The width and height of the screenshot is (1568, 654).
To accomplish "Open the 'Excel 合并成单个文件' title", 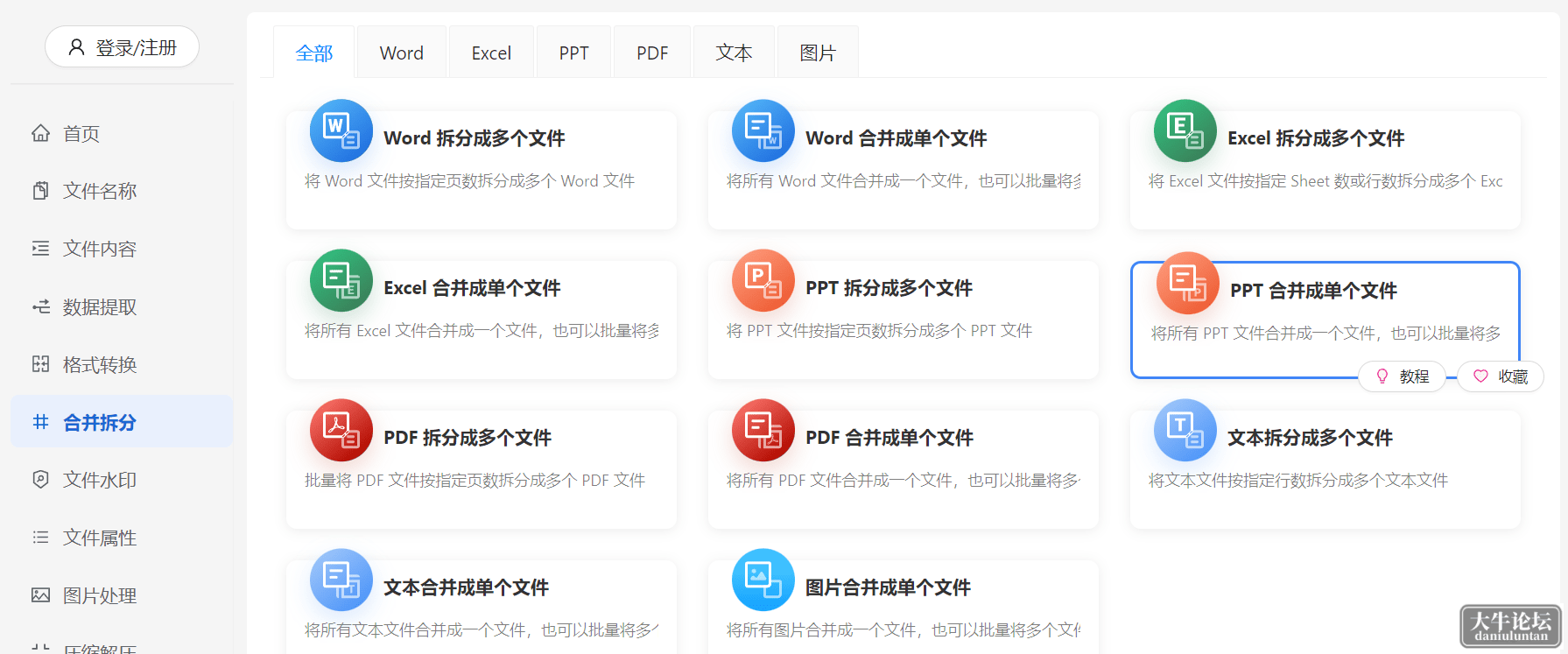I will point(472,288).
